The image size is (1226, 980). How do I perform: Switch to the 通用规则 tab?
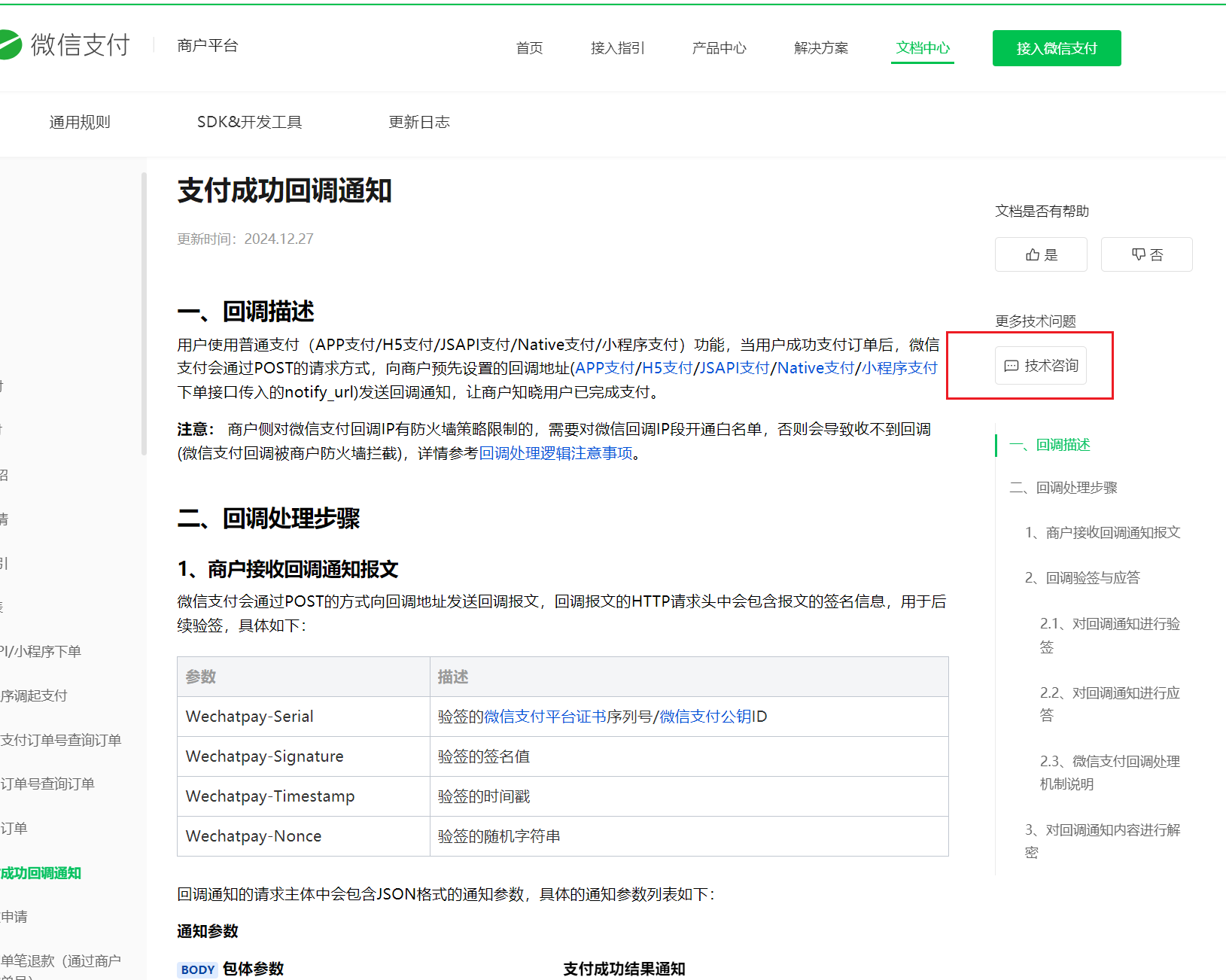80,122
